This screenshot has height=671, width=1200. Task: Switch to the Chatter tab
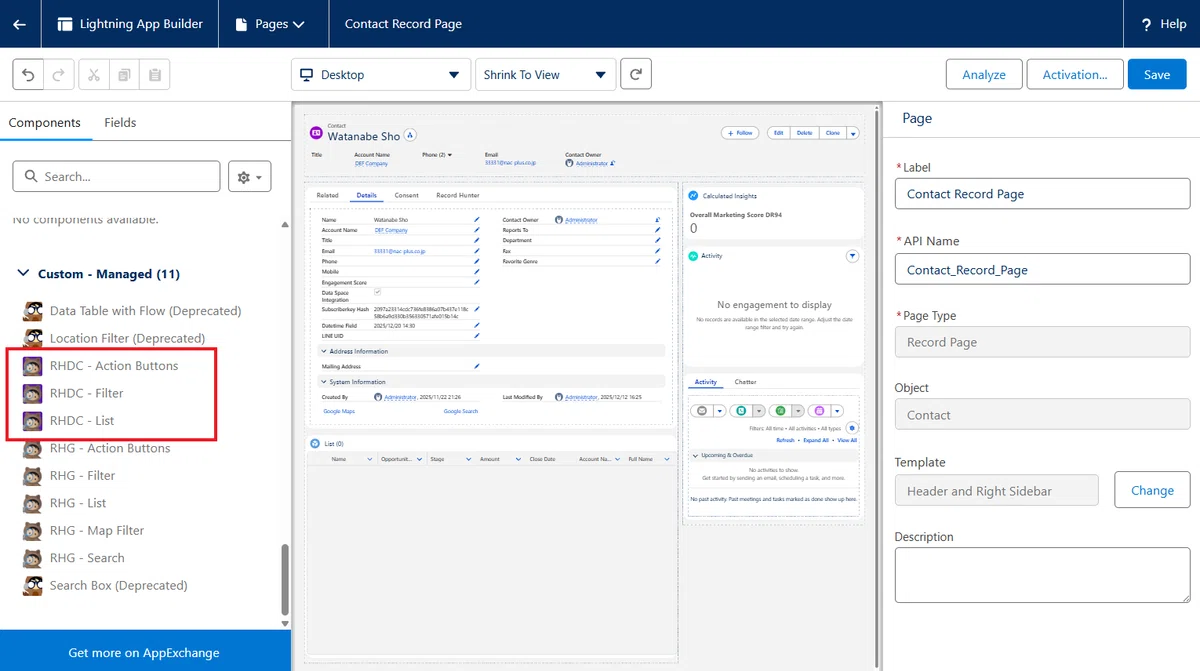pyautogui.click(x=745, y=382)
